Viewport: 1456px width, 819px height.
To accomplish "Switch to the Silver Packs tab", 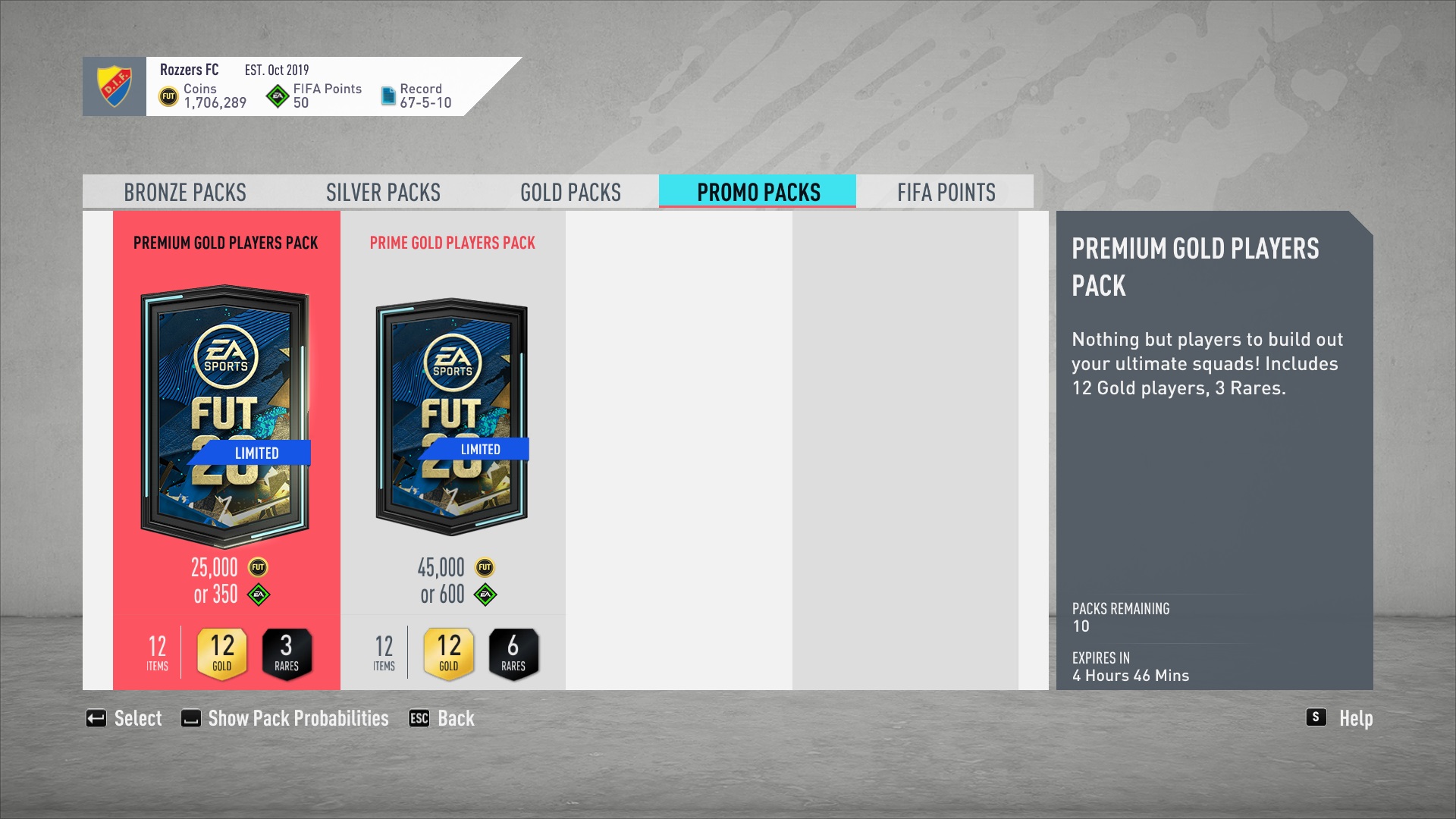I will [x=383, y=192].
